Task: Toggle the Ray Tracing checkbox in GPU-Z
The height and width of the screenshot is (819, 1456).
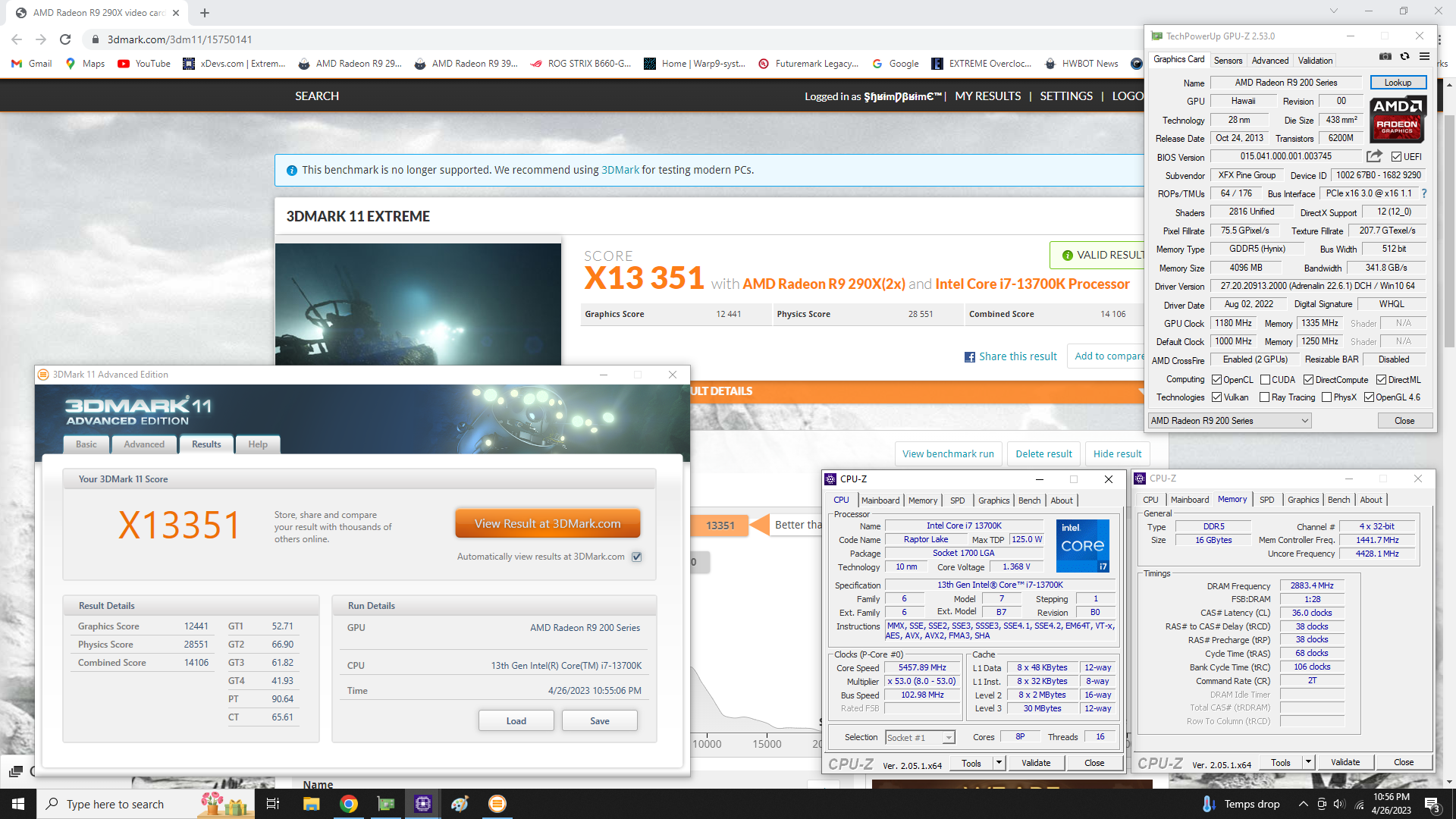Action: click(1264, 397)
